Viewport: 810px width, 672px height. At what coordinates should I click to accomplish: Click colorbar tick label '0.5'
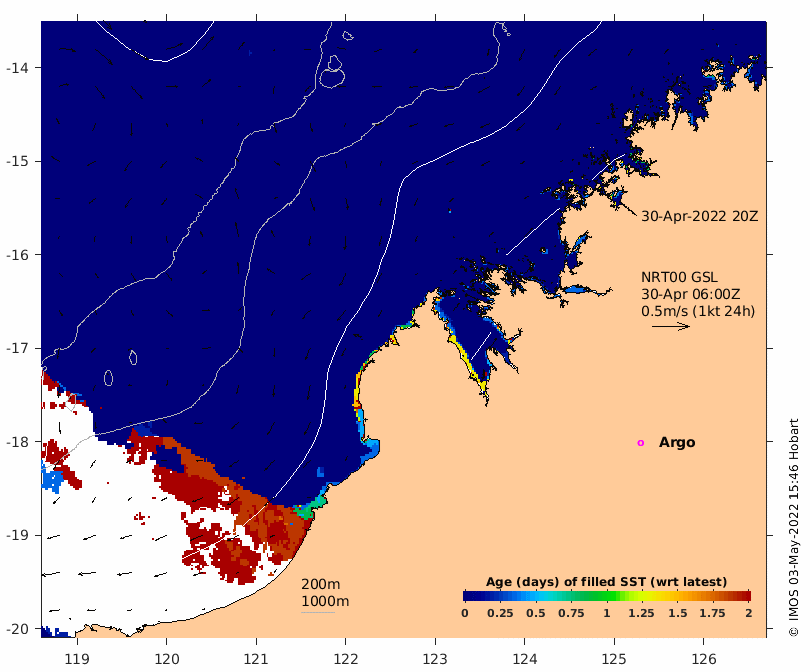pos(536,613)
